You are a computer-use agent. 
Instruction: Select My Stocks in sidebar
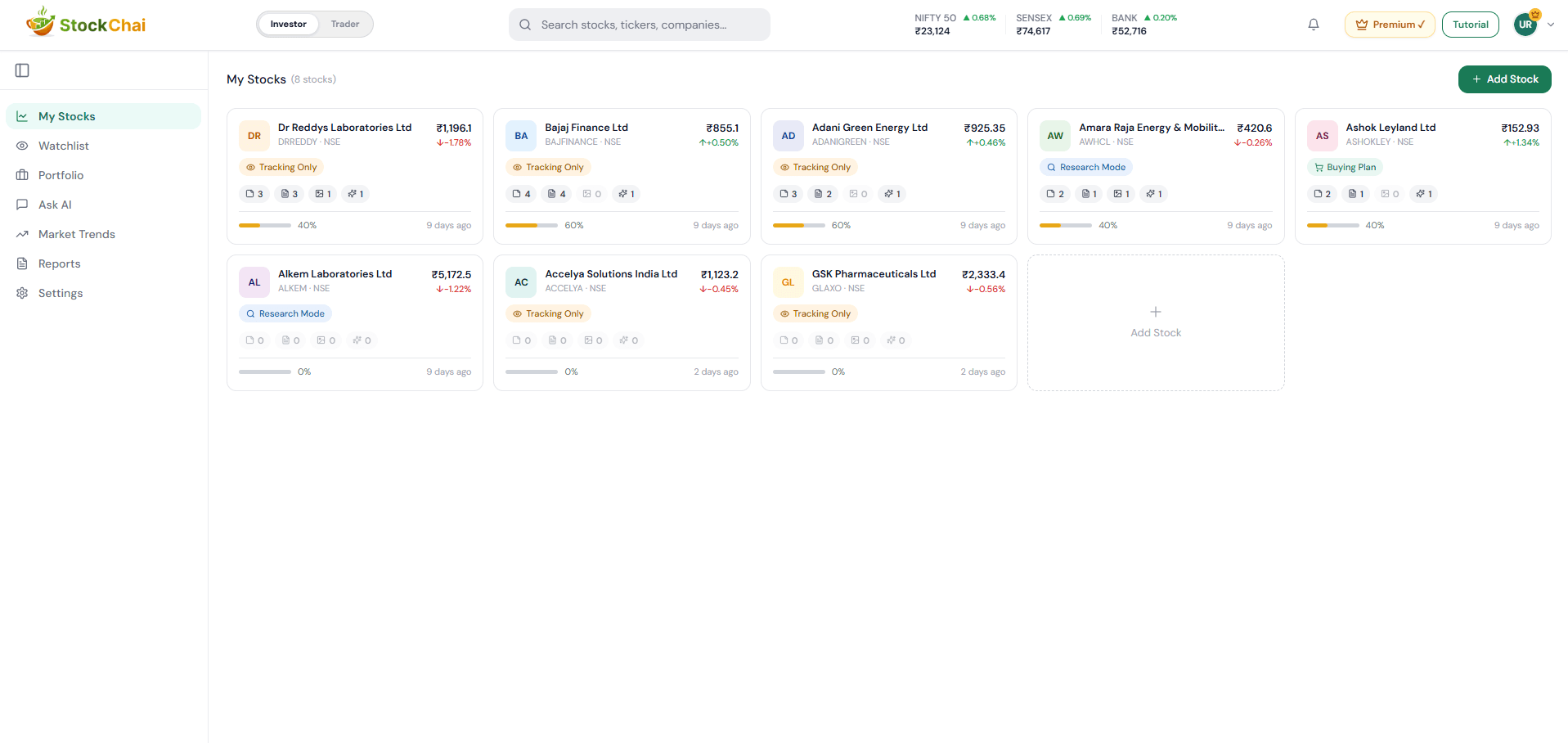coord(103,116)
